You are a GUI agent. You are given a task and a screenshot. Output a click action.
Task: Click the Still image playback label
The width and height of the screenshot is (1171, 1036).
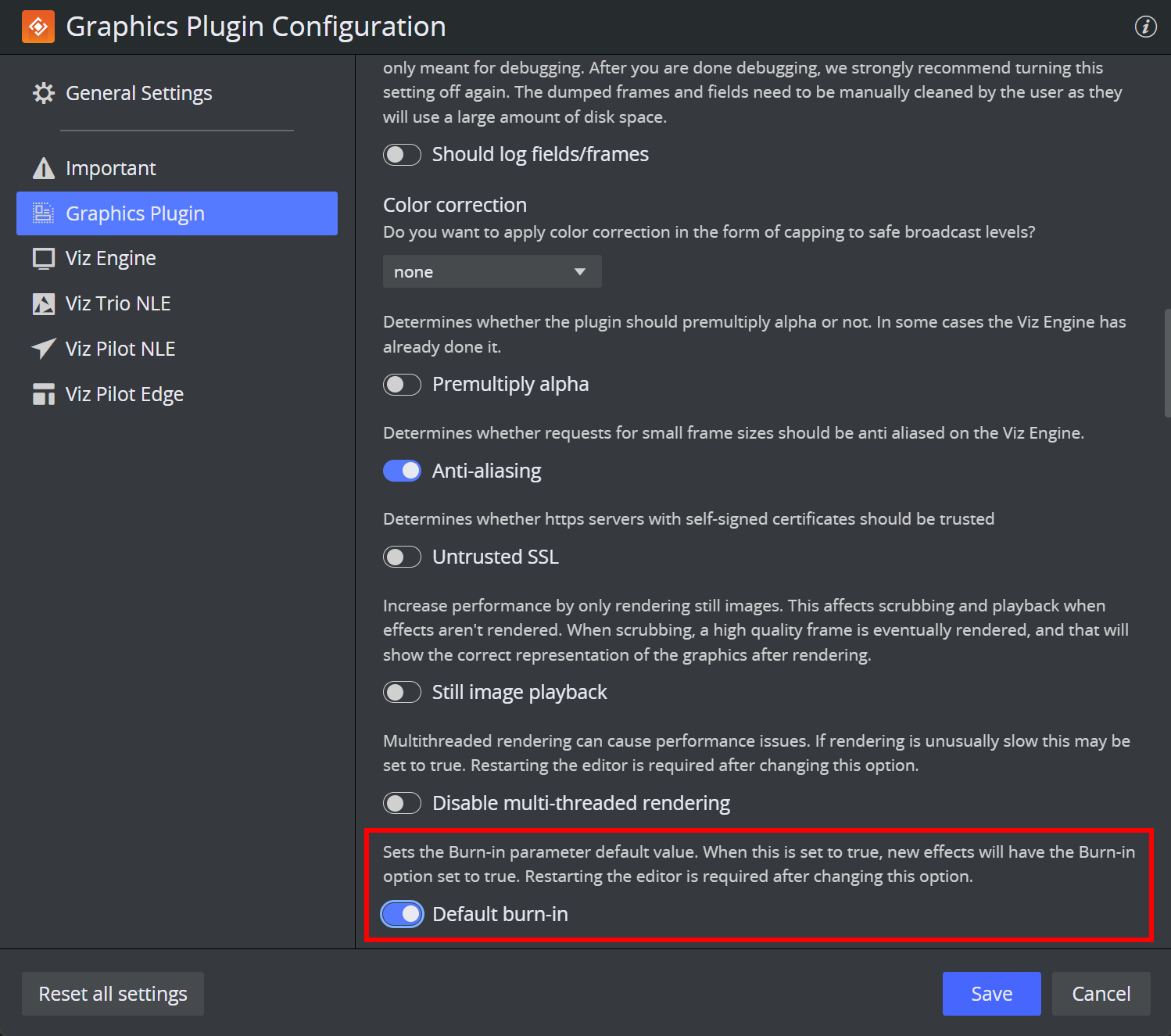(x=520, y=692)
